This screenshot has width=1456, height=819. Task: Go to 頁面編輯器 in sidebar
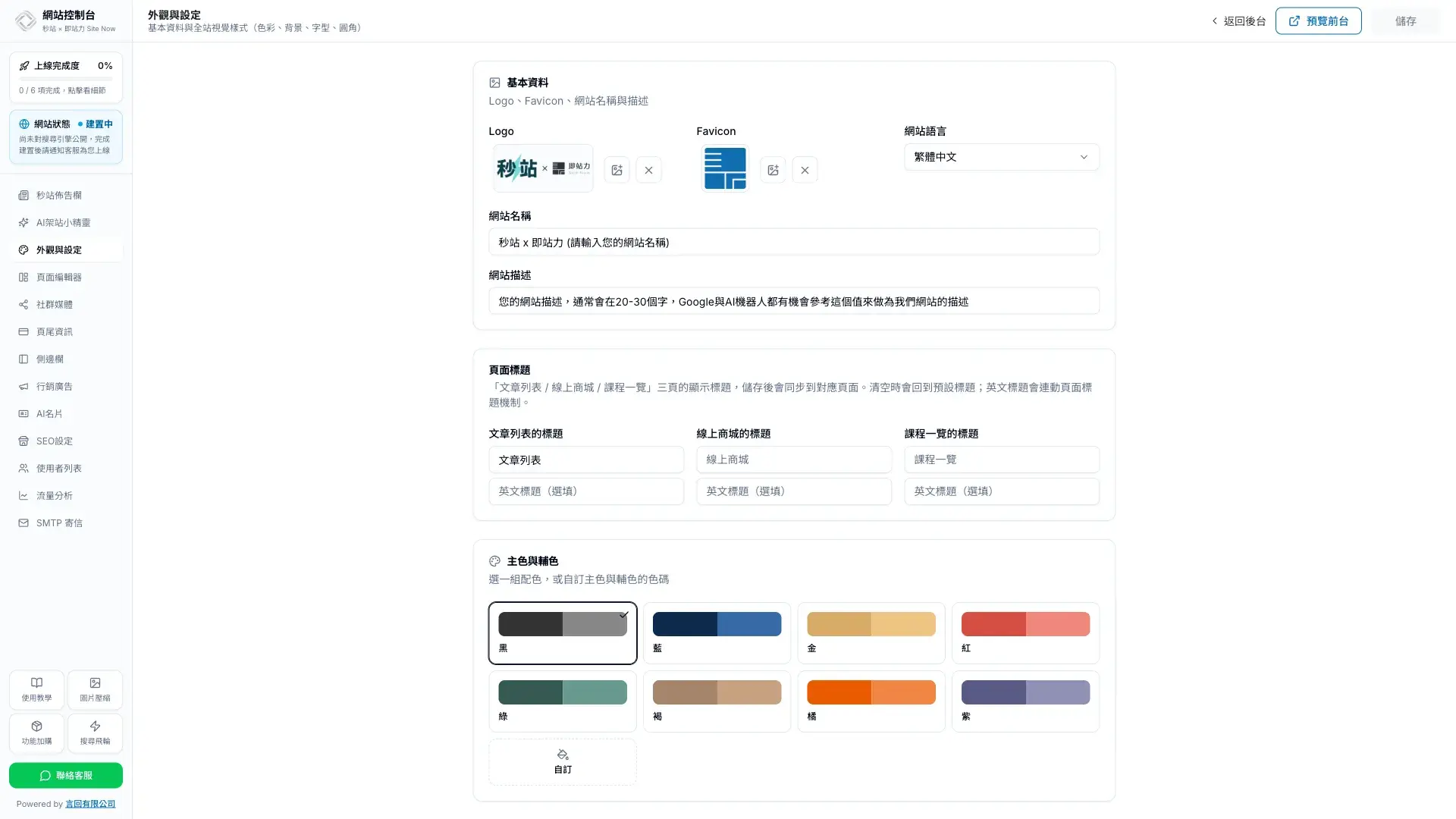[66, 278]
